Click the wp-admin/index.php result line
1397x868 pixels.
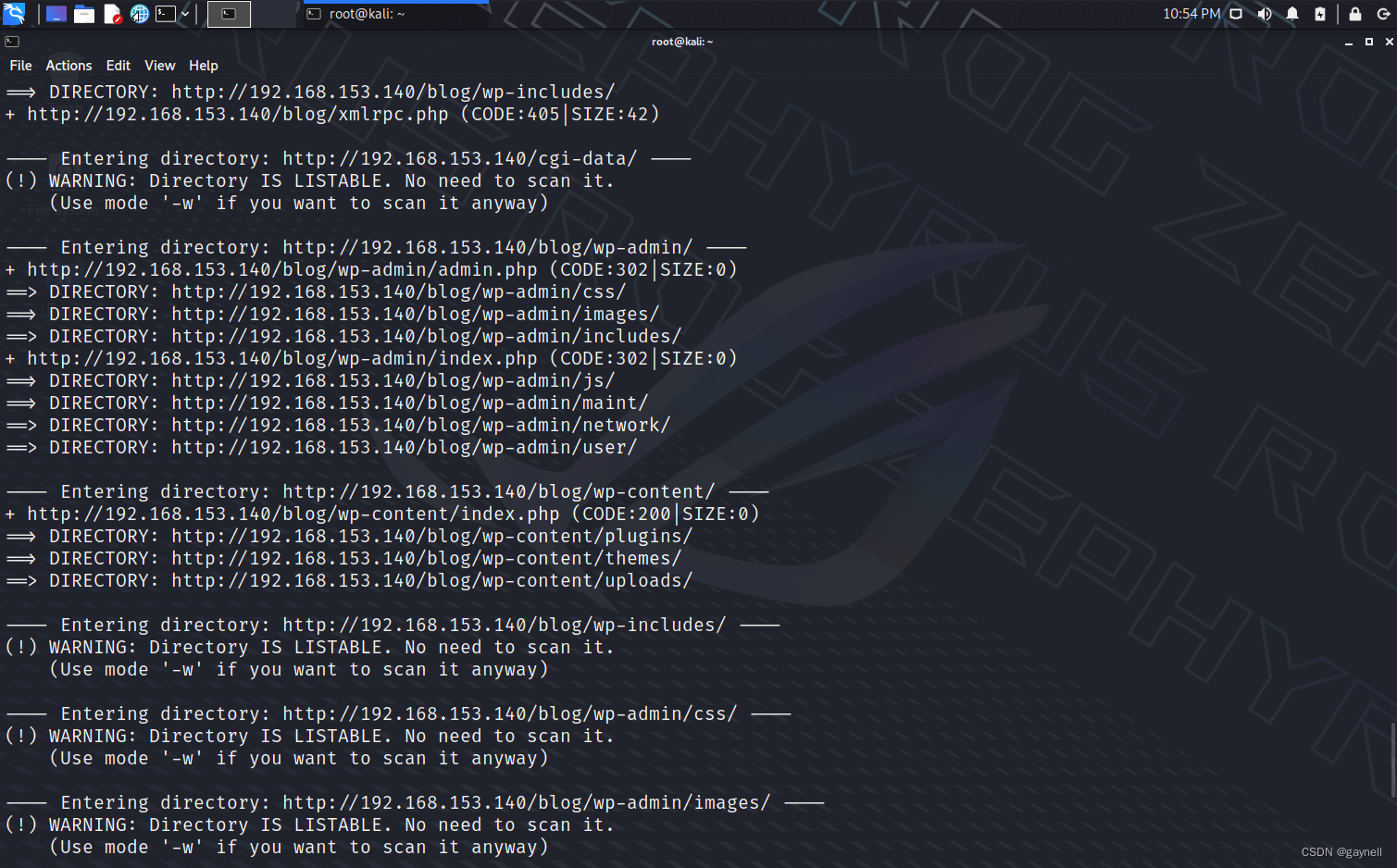coord(371,359)
